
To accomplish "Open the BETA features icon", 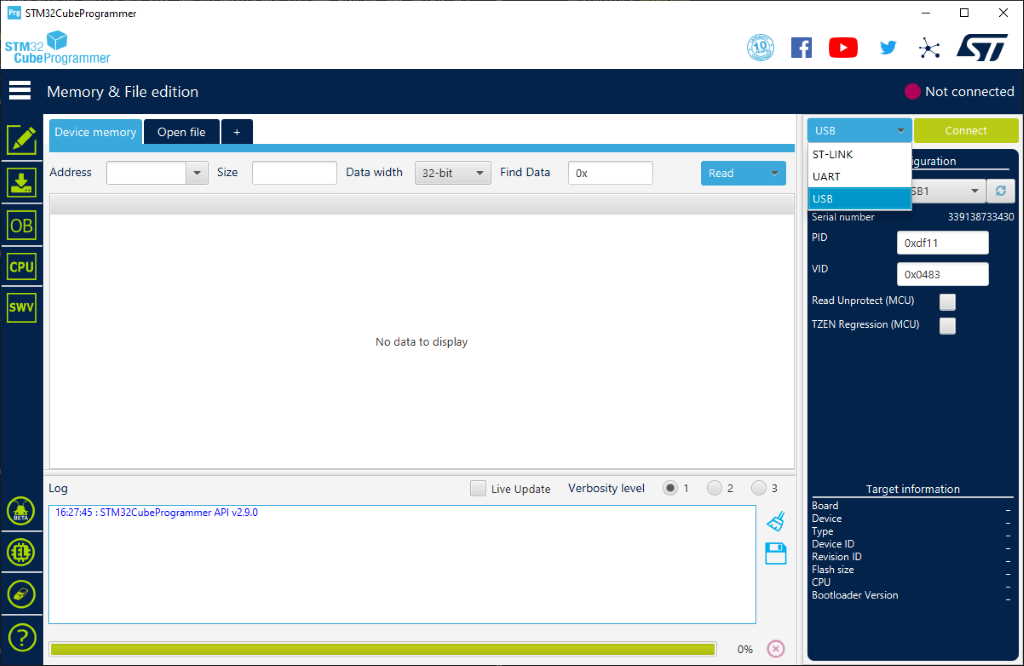I will 21,511.
